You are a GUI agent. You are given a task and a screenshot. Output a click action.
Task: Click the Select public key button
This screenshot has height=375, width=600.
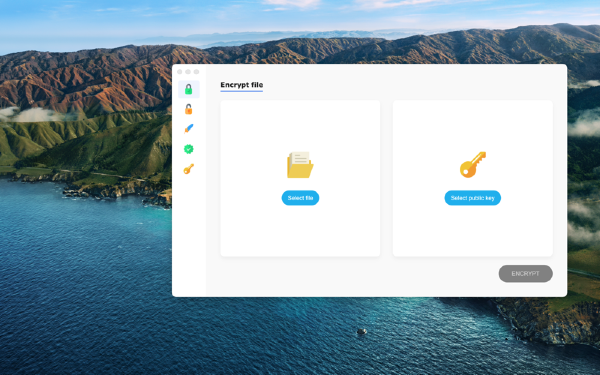pyautogui.click(x=473, y=198)
